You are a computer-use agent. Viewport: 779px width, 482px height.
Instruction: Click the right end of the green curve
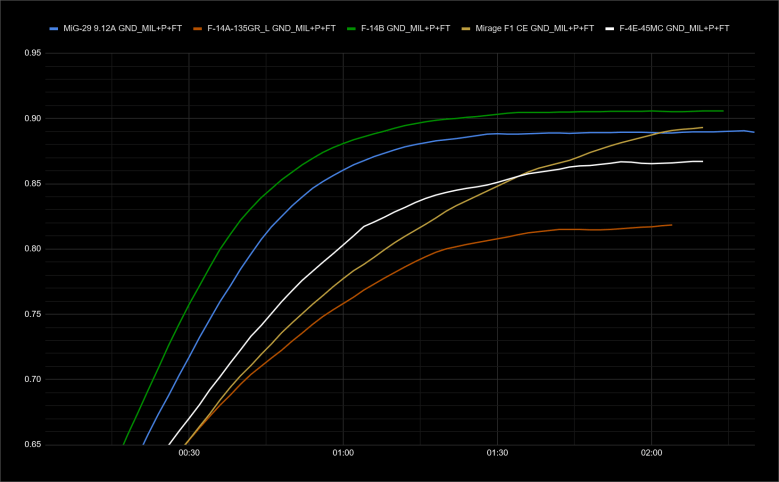[723, 111]
